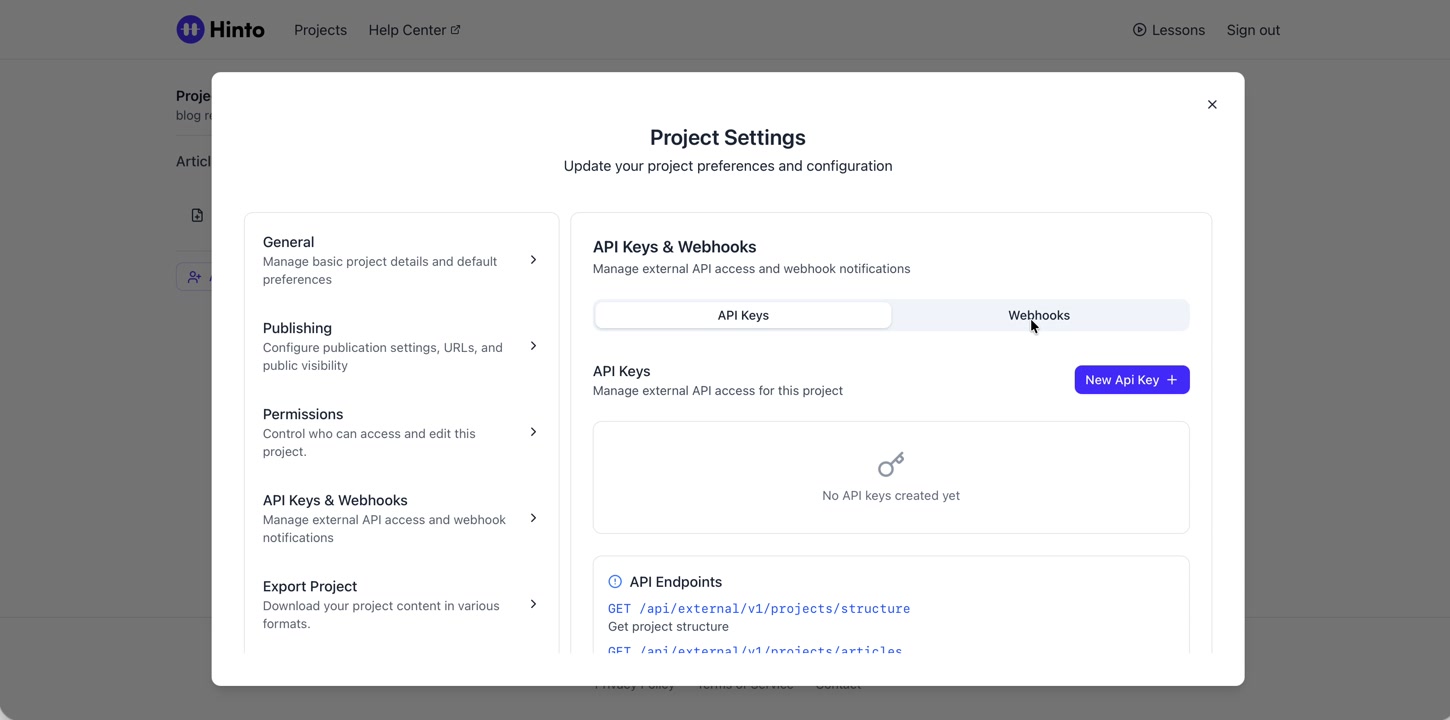The image size is (1450, 720).
Task: Click the Hinto logo icon
Action: point(190,30)
